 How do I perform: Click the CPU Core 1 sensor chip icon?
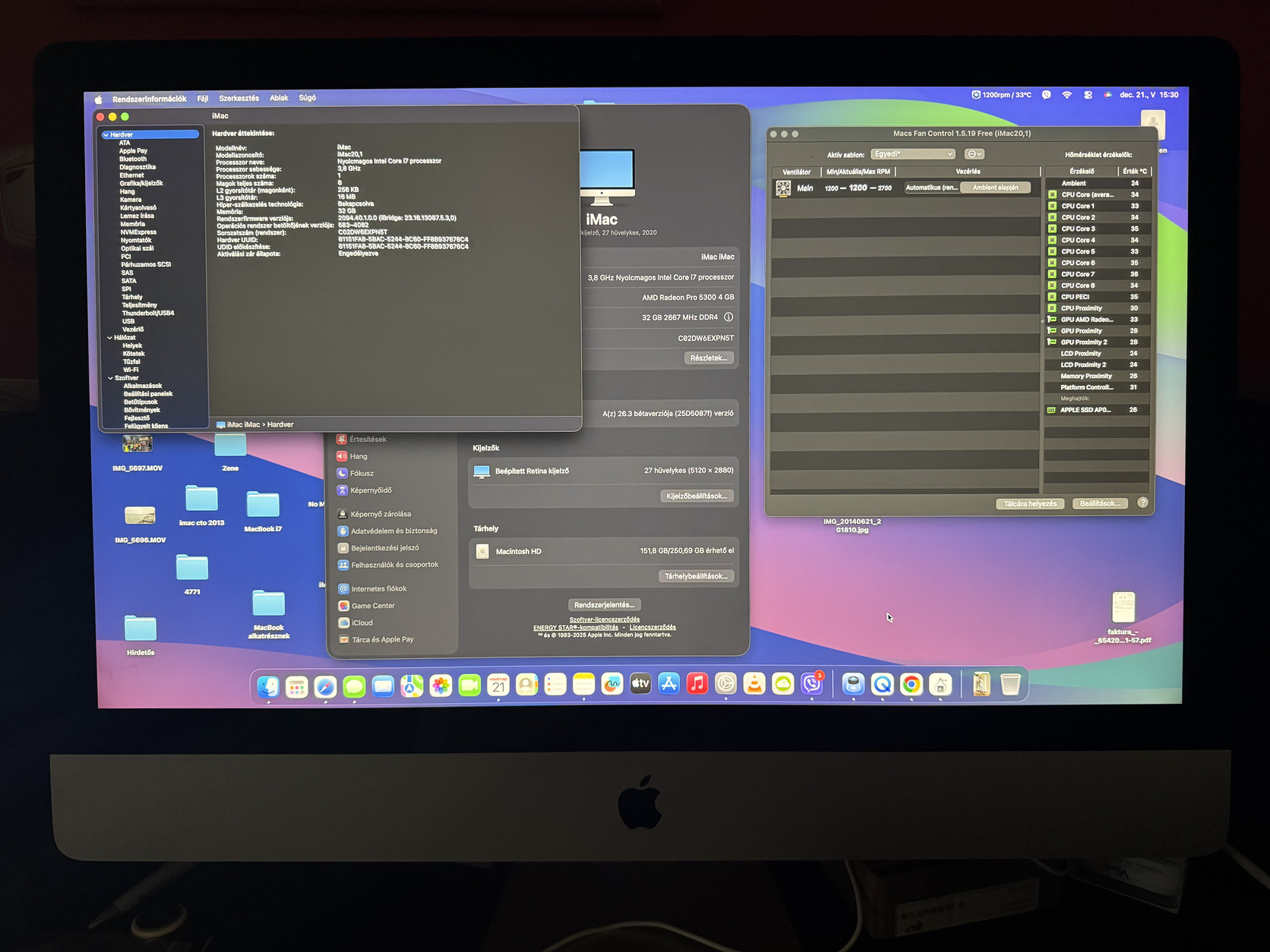(1052, 206)
